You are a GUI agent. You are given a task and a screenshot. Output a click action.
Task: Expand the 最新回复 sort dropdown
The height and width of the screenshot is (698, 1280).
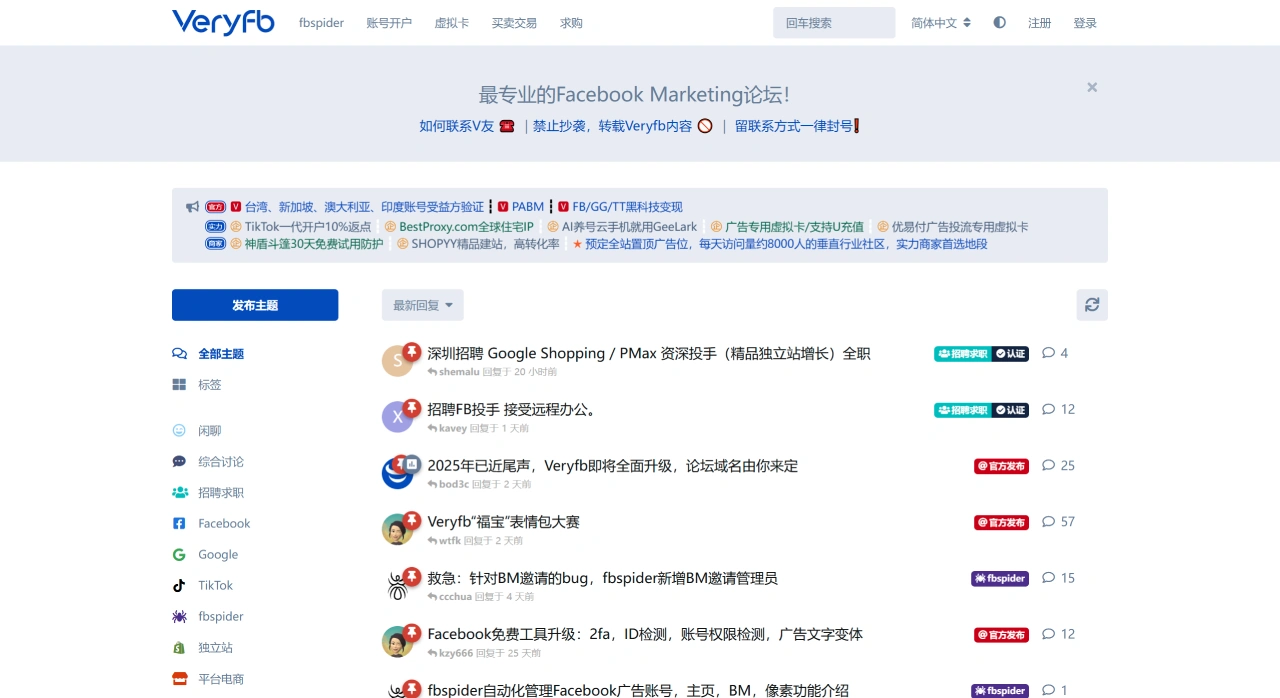coord(422,305)
